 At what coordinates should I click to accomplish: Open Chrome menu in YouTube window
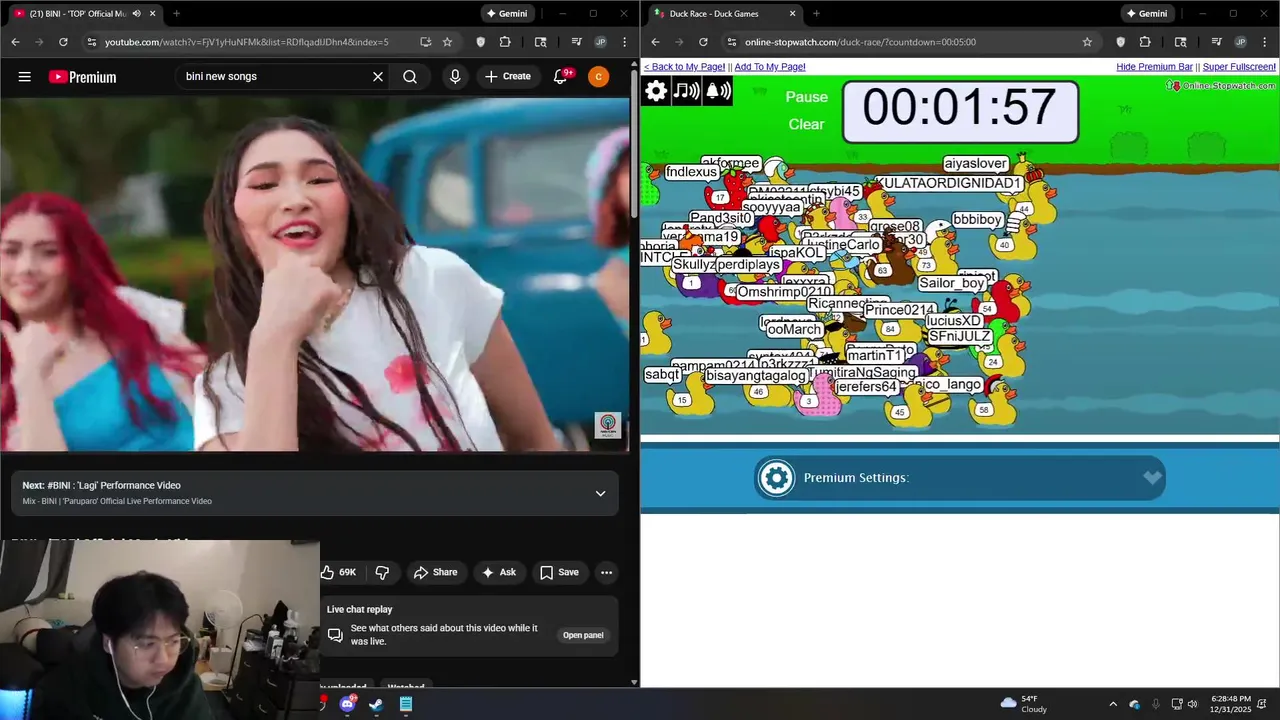coord(623,42)
